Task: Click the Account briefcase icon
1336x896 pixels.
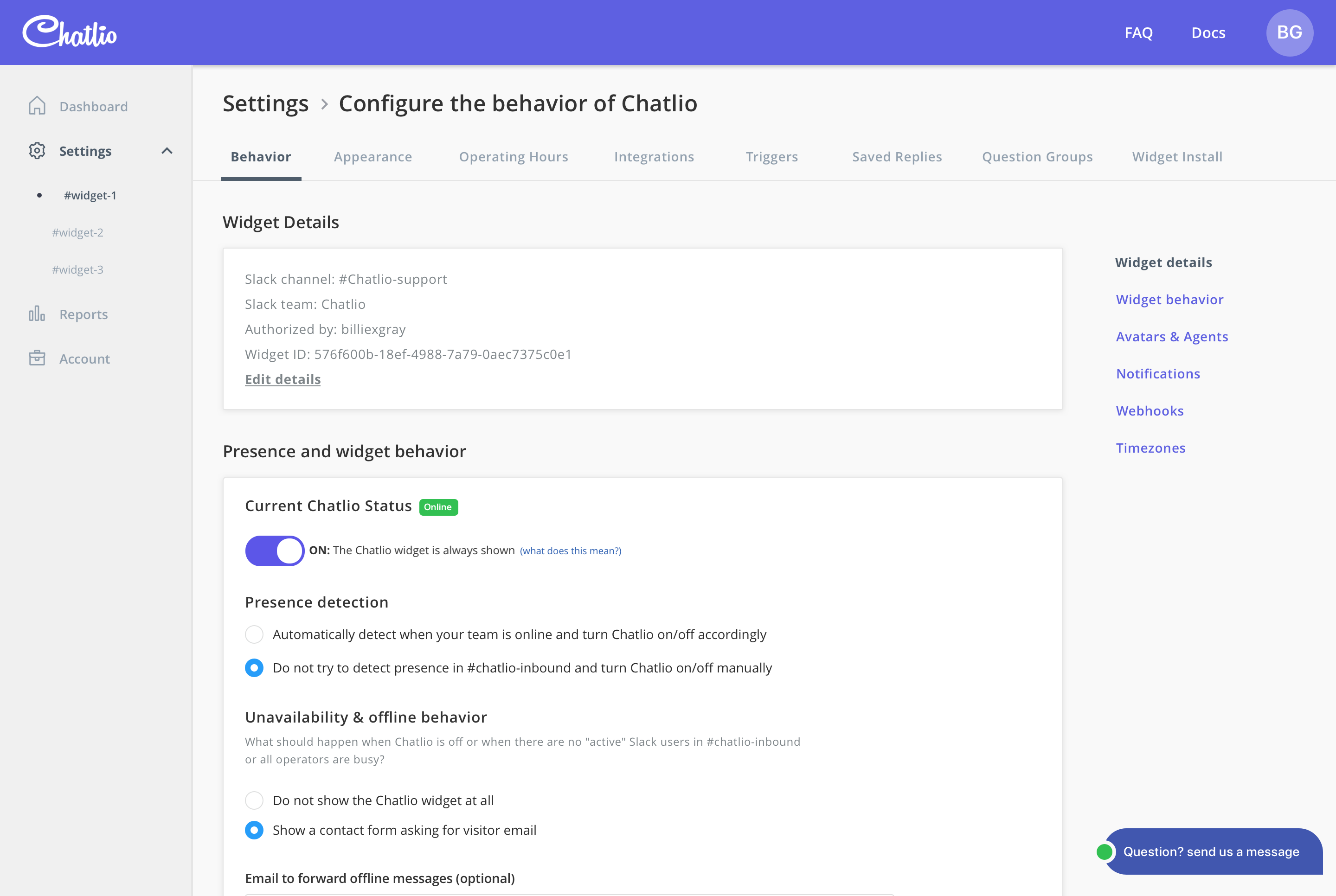Action: (x=37, y=358)
